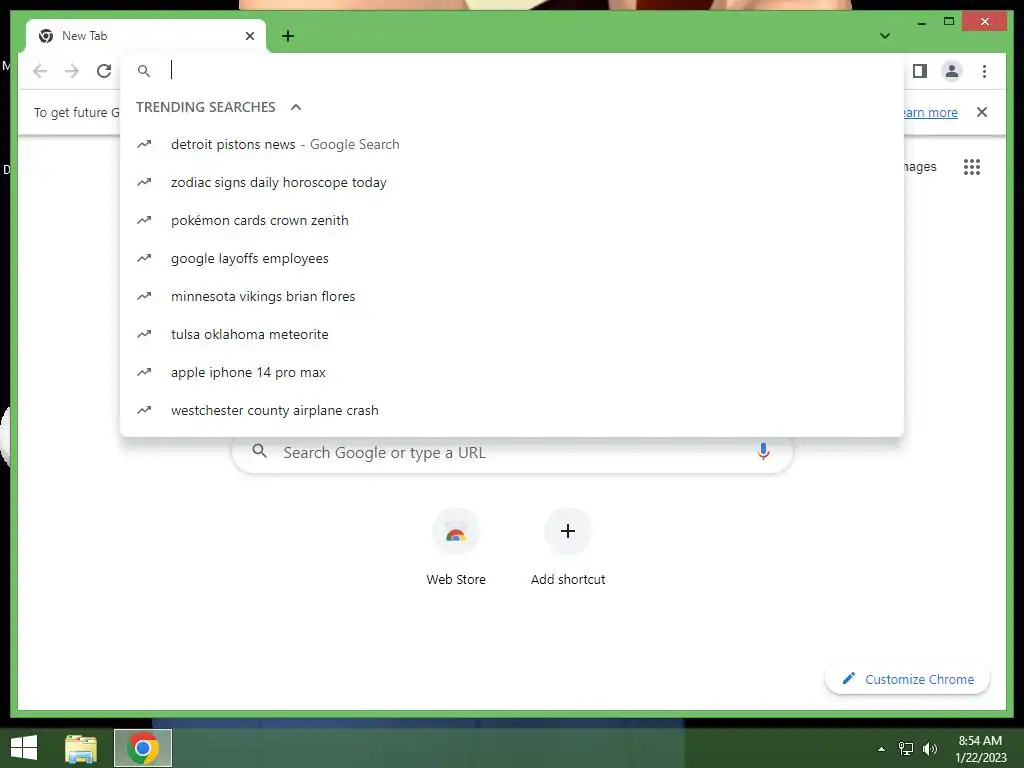This screenshot has height=768, width=1024.
Task: Open the Web Store shortcut
Action: 456,547
